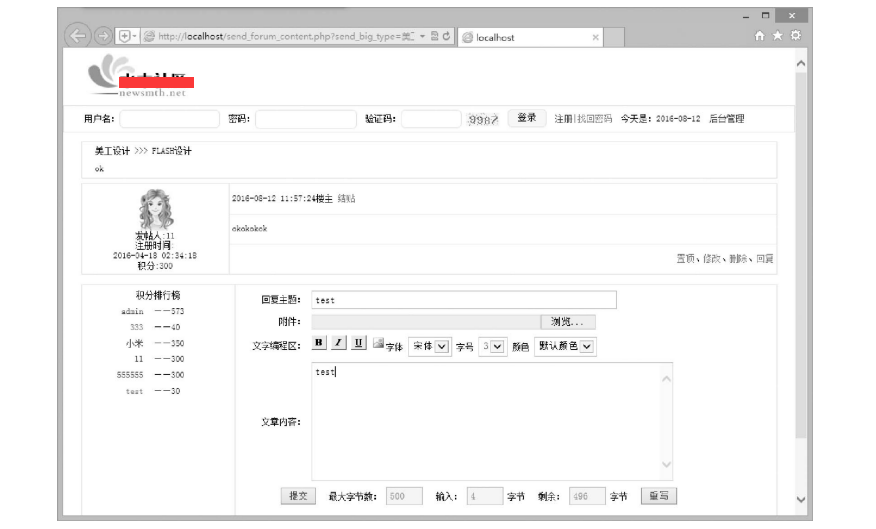Open the 后台管理 admin link
The width and height of the screenshot is (876, 529).
tap(726, 119)
